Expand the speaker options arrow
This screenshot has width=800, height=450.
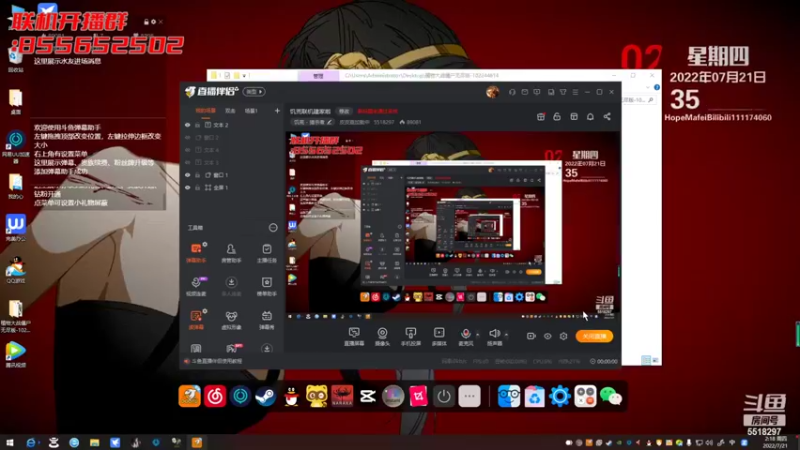point(506,335)
